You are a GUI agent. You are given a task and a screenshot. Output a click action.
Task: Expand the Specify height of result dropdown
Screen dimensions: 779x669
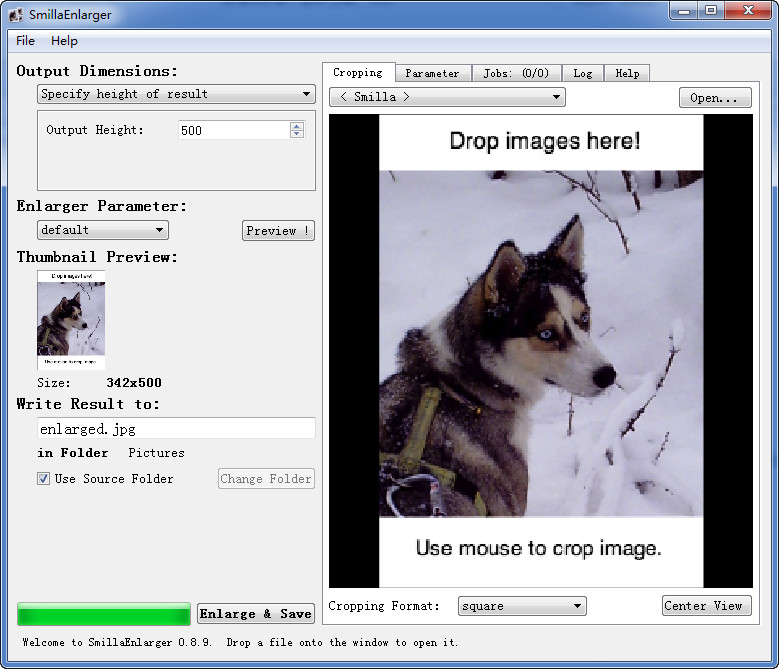pos(176,94)
